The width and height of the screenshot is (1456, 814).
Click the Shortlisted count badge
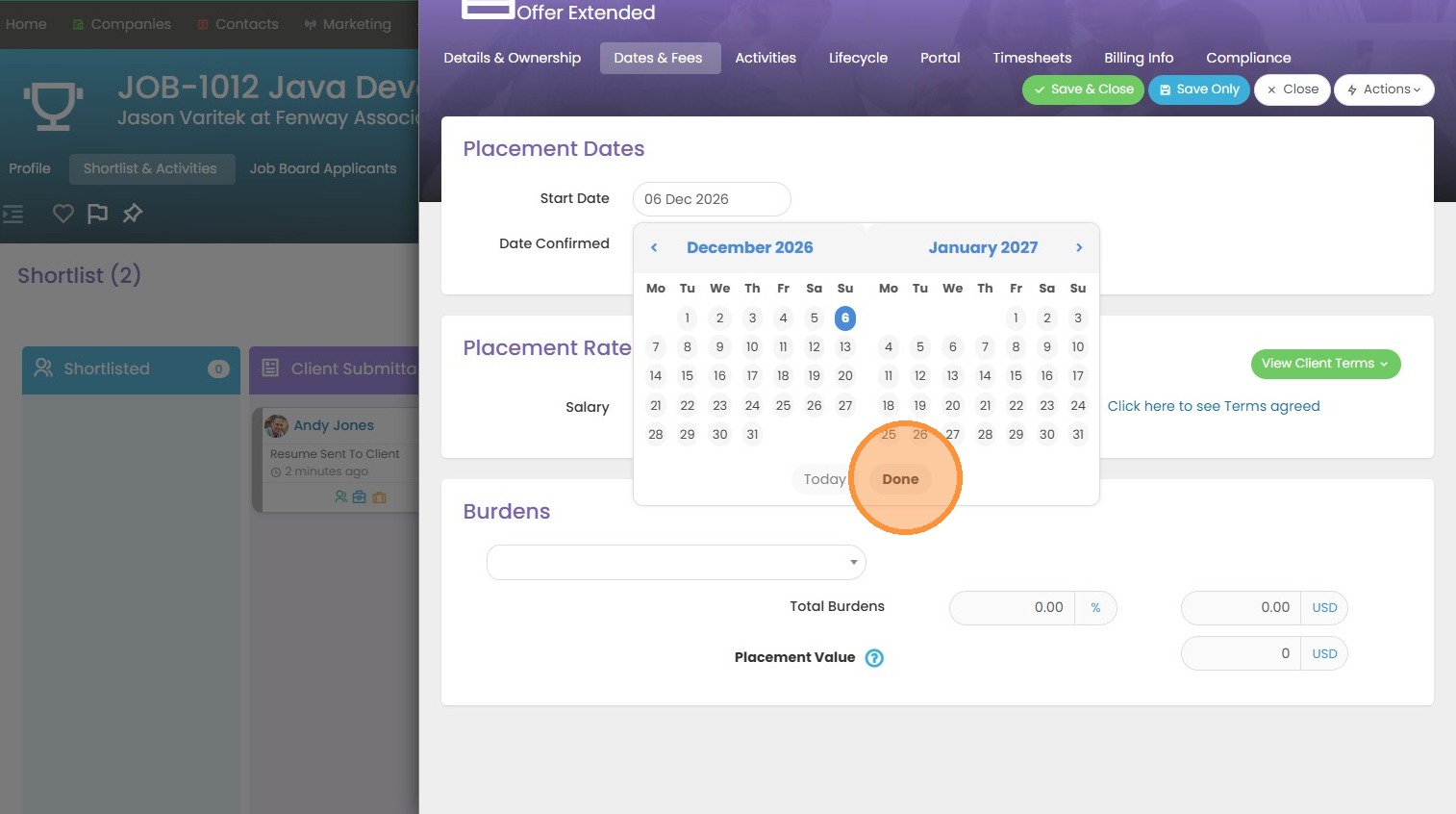(x=219, y=369)
